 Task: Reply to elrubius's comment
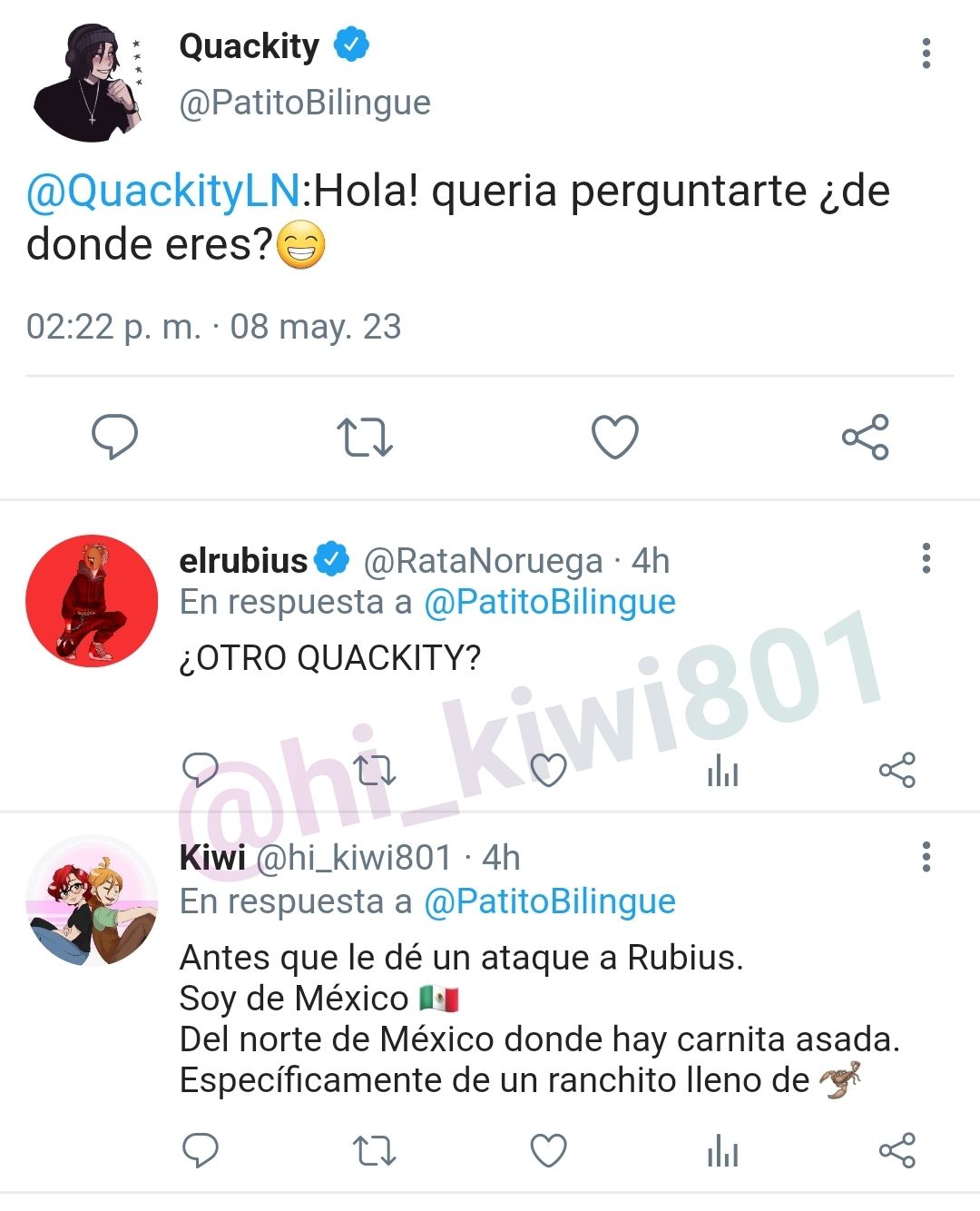(201, 770)
